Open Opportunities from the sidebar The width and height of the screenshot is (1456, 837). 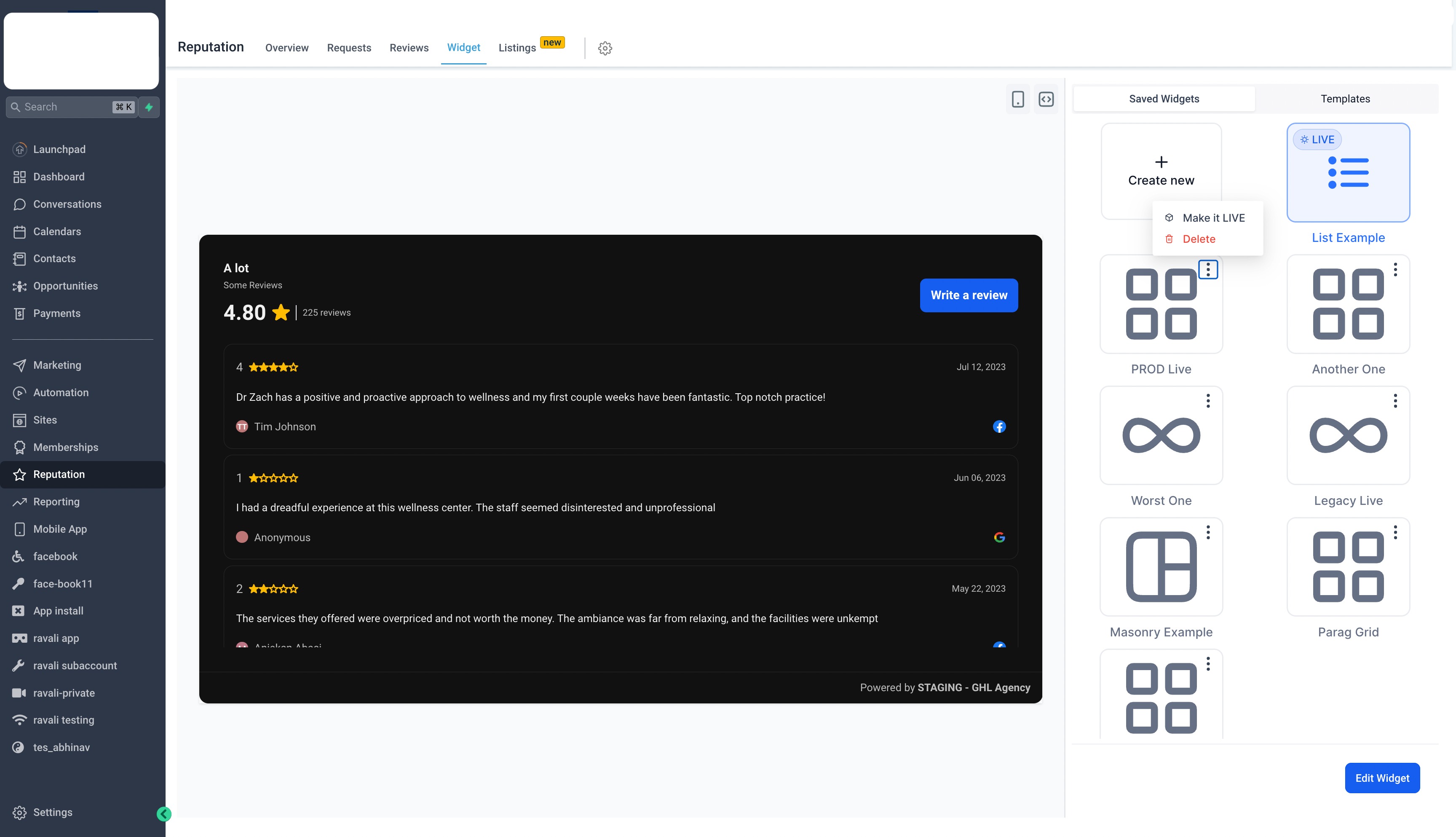pos(65,286)
